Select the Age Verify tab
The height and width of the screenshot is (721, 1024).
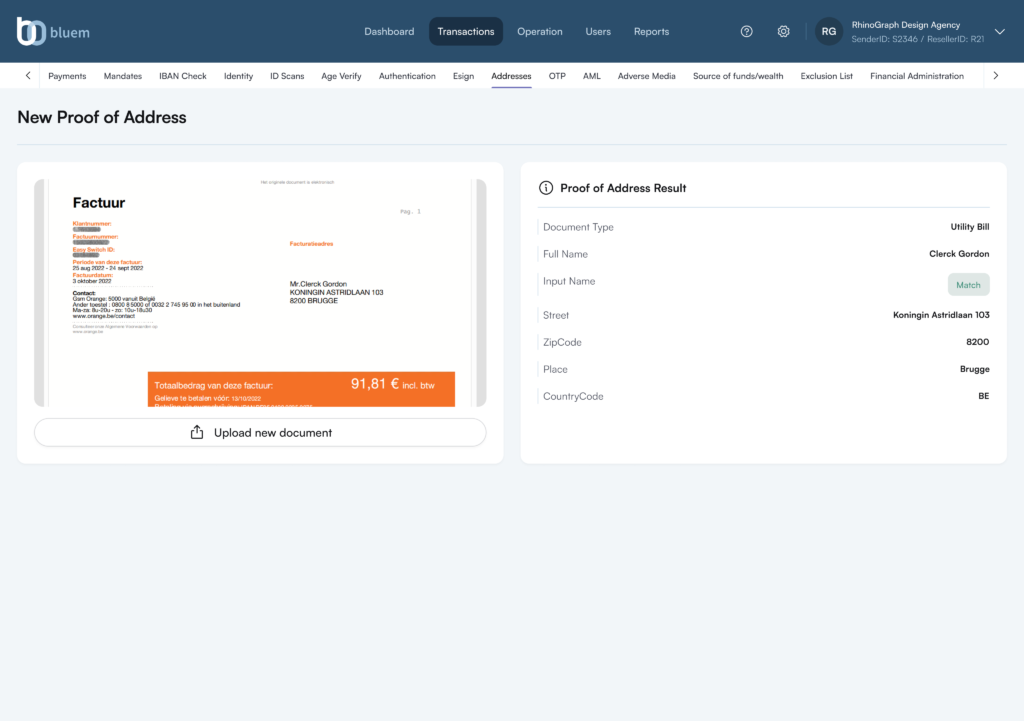coord(341,76)
